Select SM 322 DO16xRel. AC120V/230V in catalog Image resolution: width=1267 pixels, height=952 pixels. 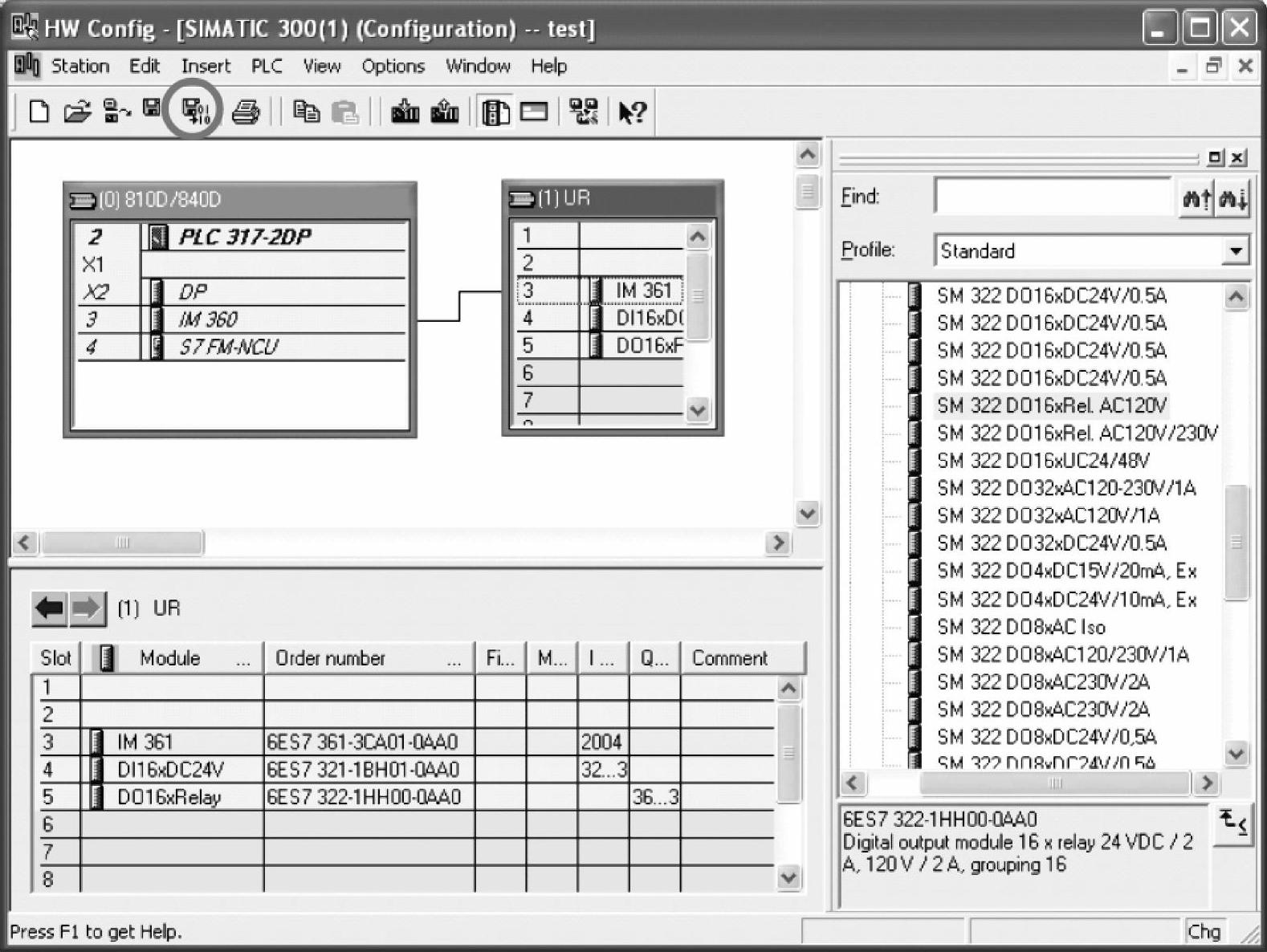tap(1077, 433)
